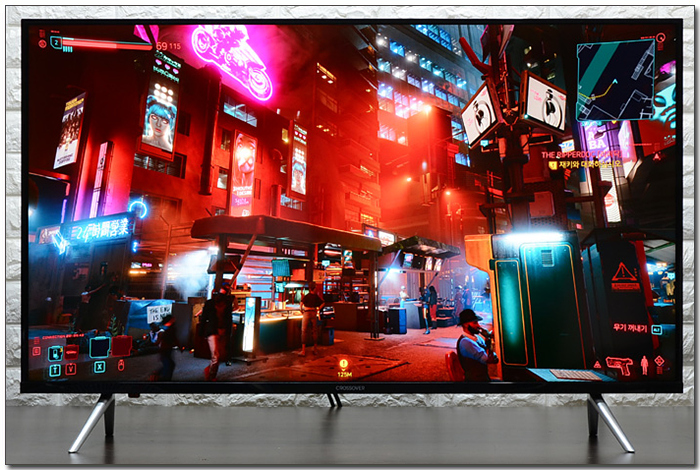Viewport: 700px width, 470px height.
Task: Click THE RIPPERDOC quest title
Action: (x=581, y=154)
